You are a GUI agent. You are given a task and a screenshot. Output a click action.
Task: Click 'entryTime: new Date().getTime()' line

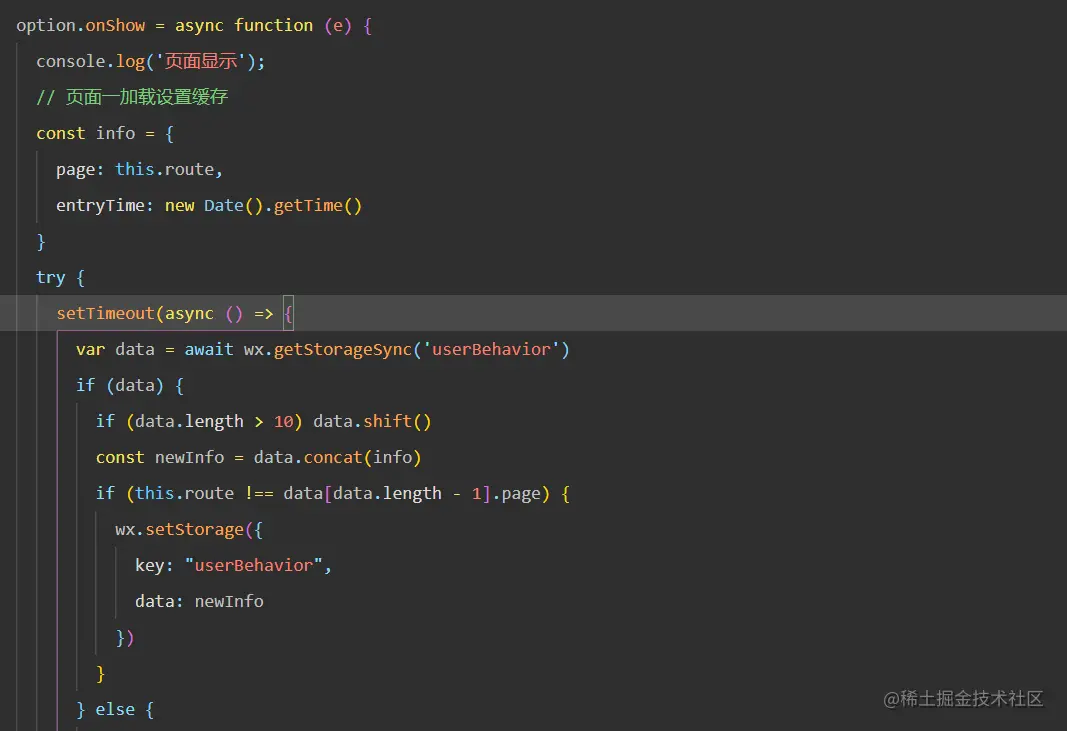tap(209, 206)
